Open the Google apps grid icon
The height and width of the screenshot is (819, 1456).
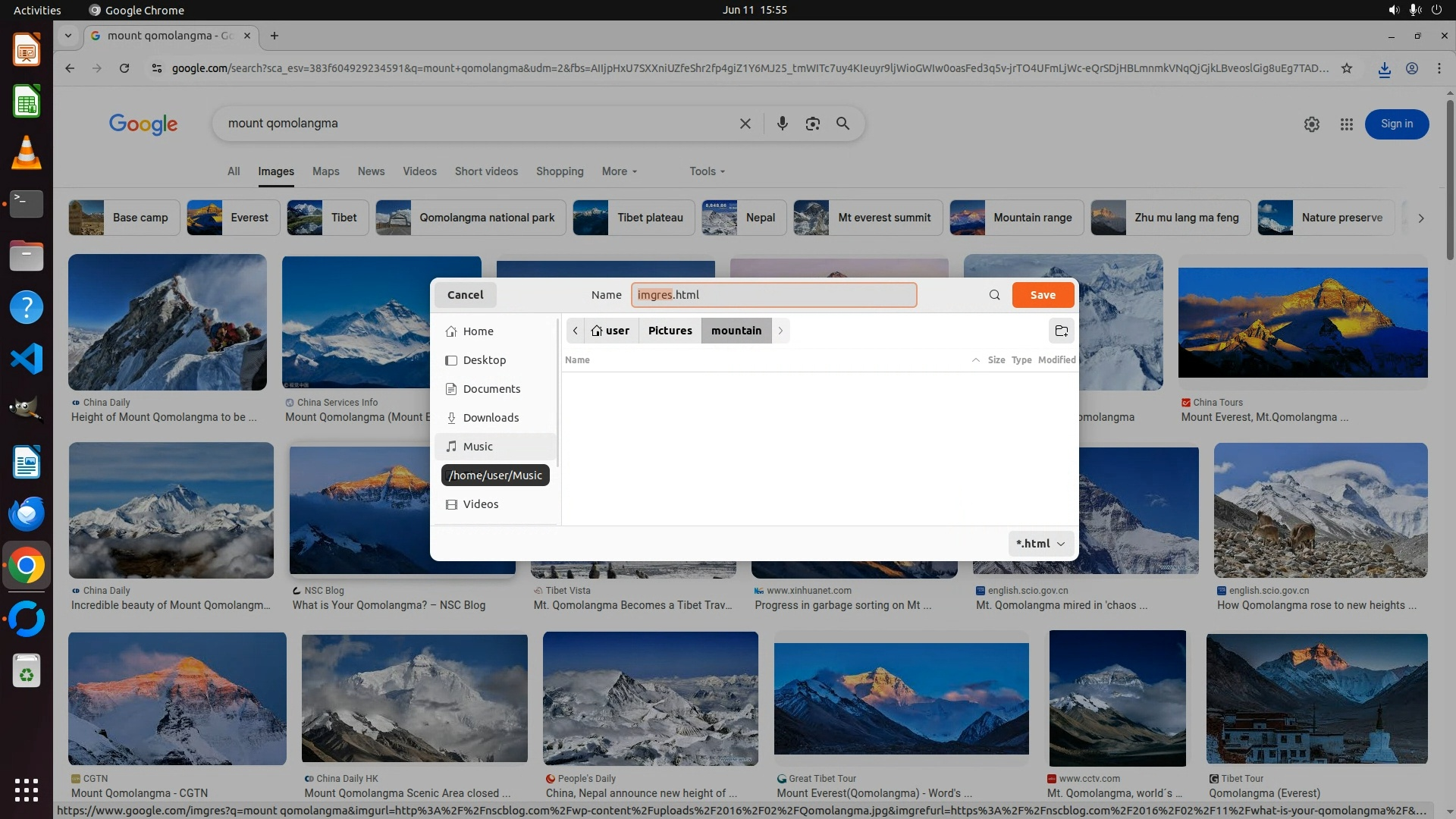pos(1346,124)
